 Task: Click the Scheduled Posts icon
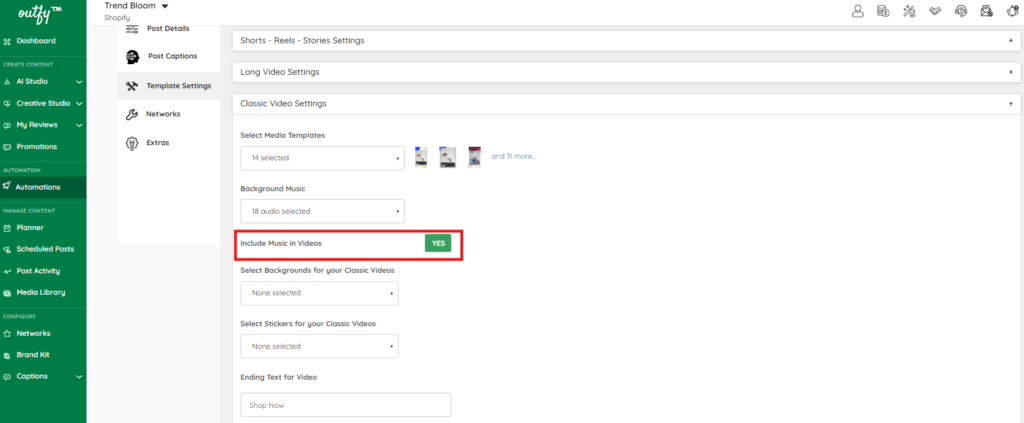point(7,249)
